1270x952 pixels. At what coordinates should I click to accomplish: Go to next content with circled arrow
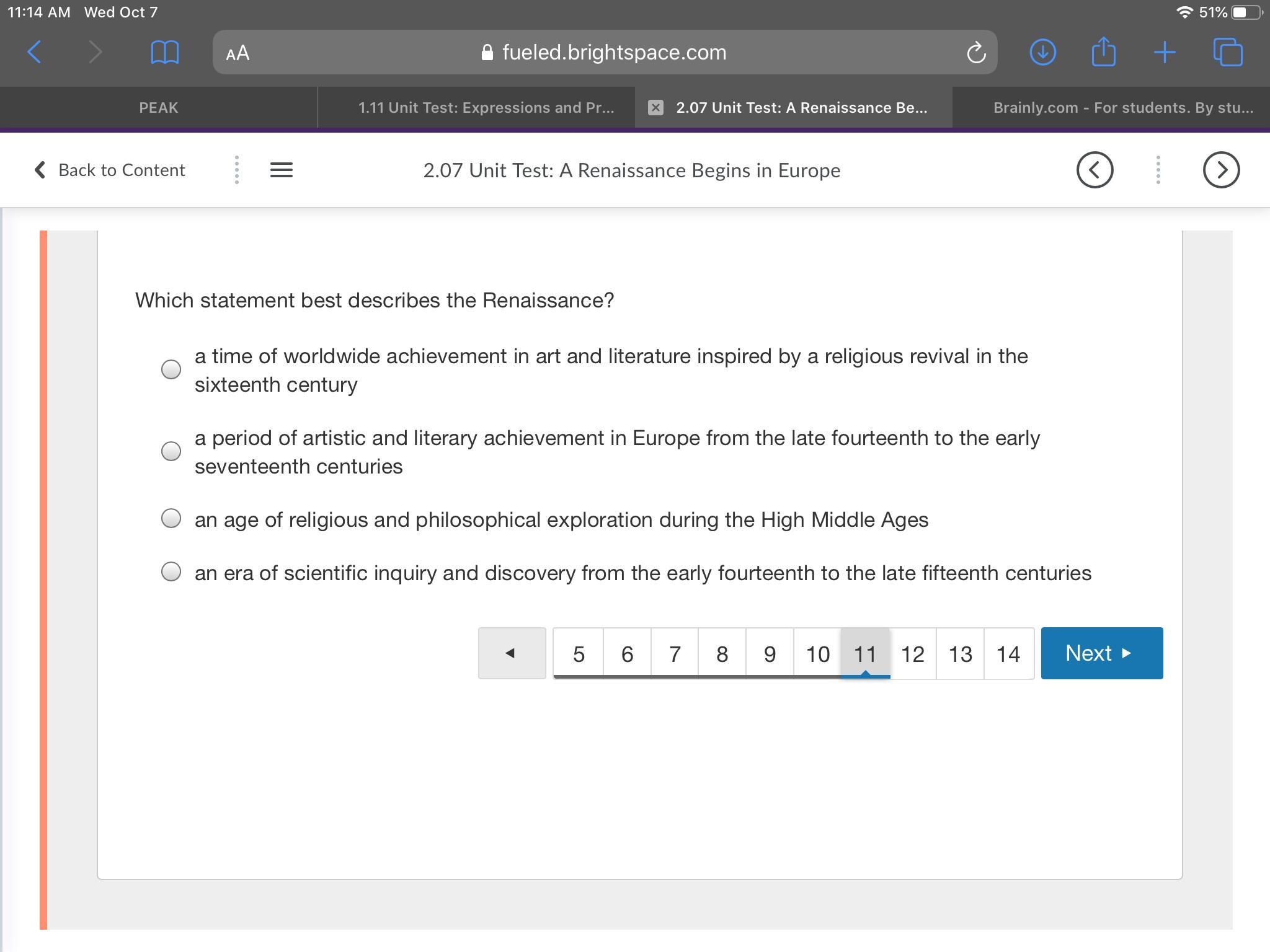[1220, 170]
